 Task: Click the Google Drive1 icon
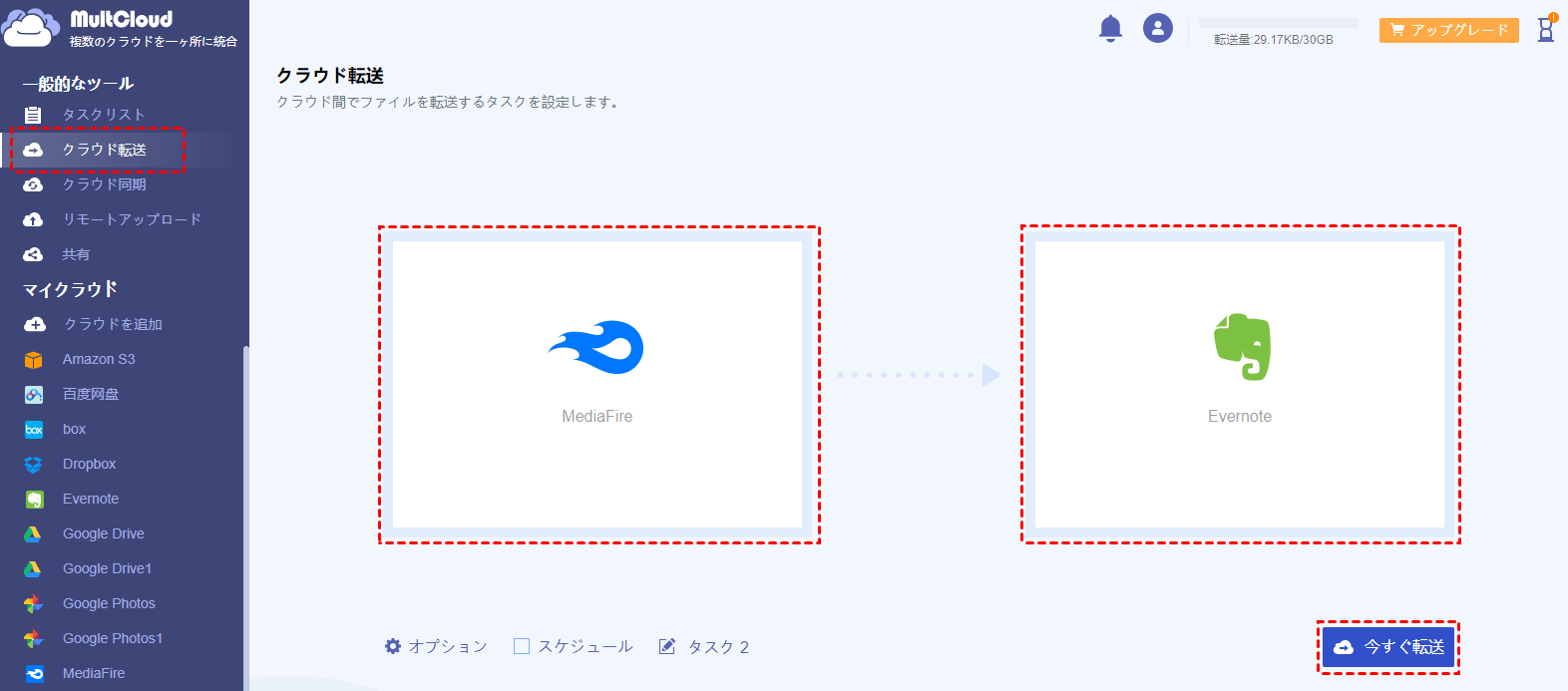click(x=33, y=568)
